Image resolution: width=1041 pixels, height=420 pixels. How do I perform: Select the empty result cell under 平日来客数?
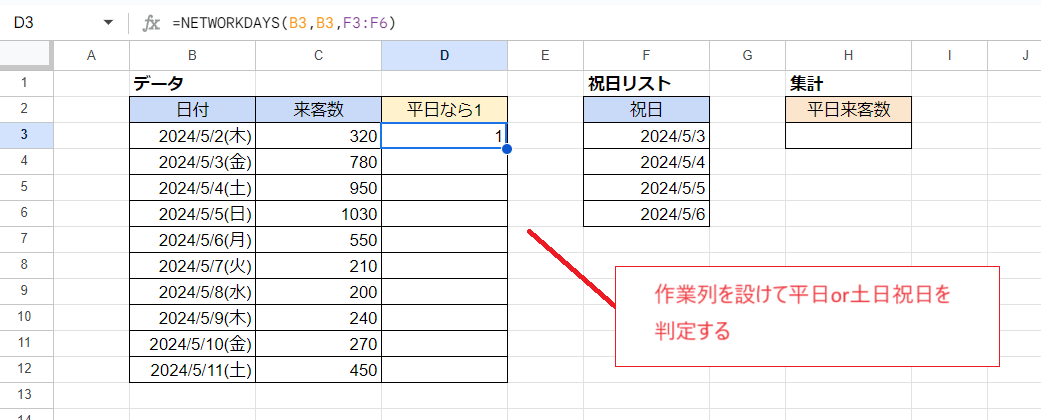pos(848,135)
